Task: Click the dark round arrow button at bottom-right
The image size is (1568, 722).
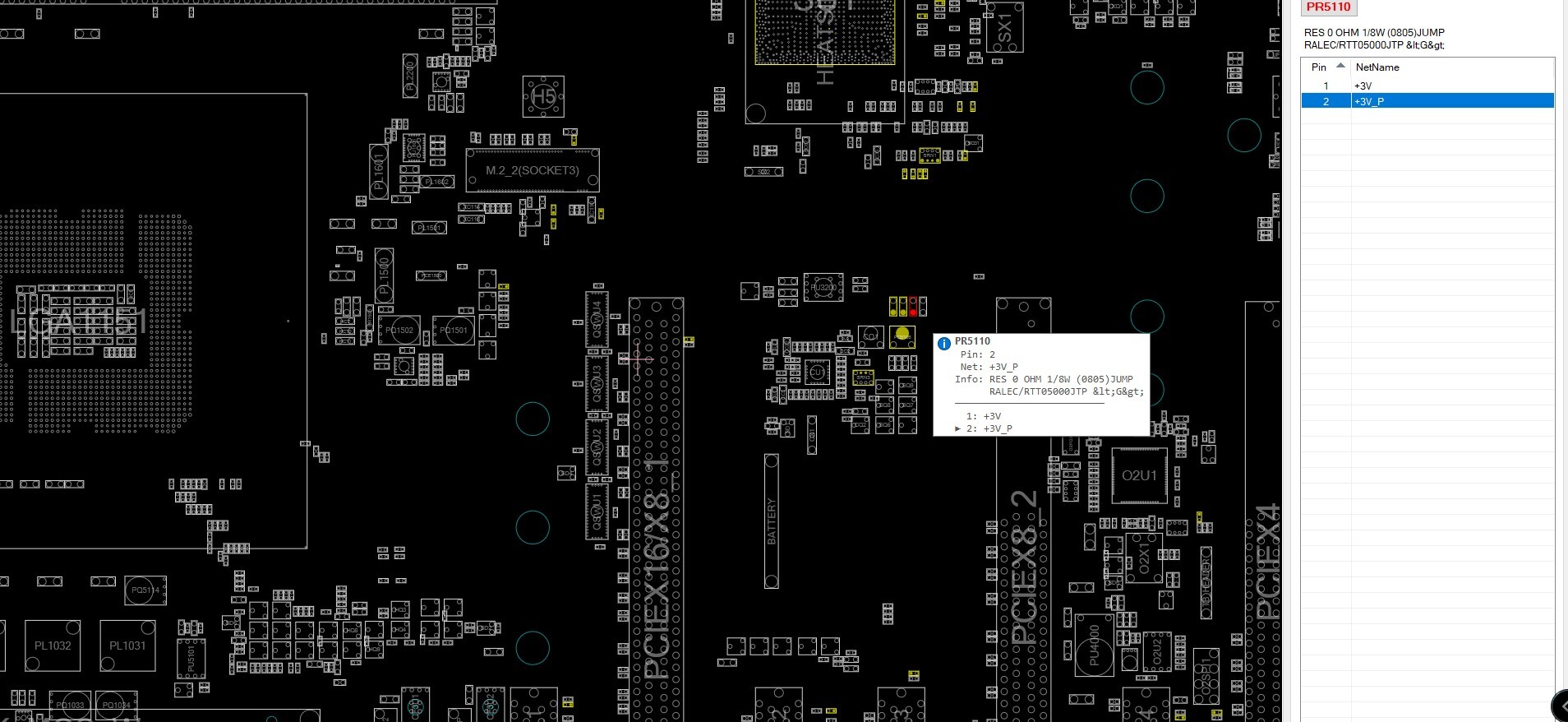Action: (x=1559, y=706)
